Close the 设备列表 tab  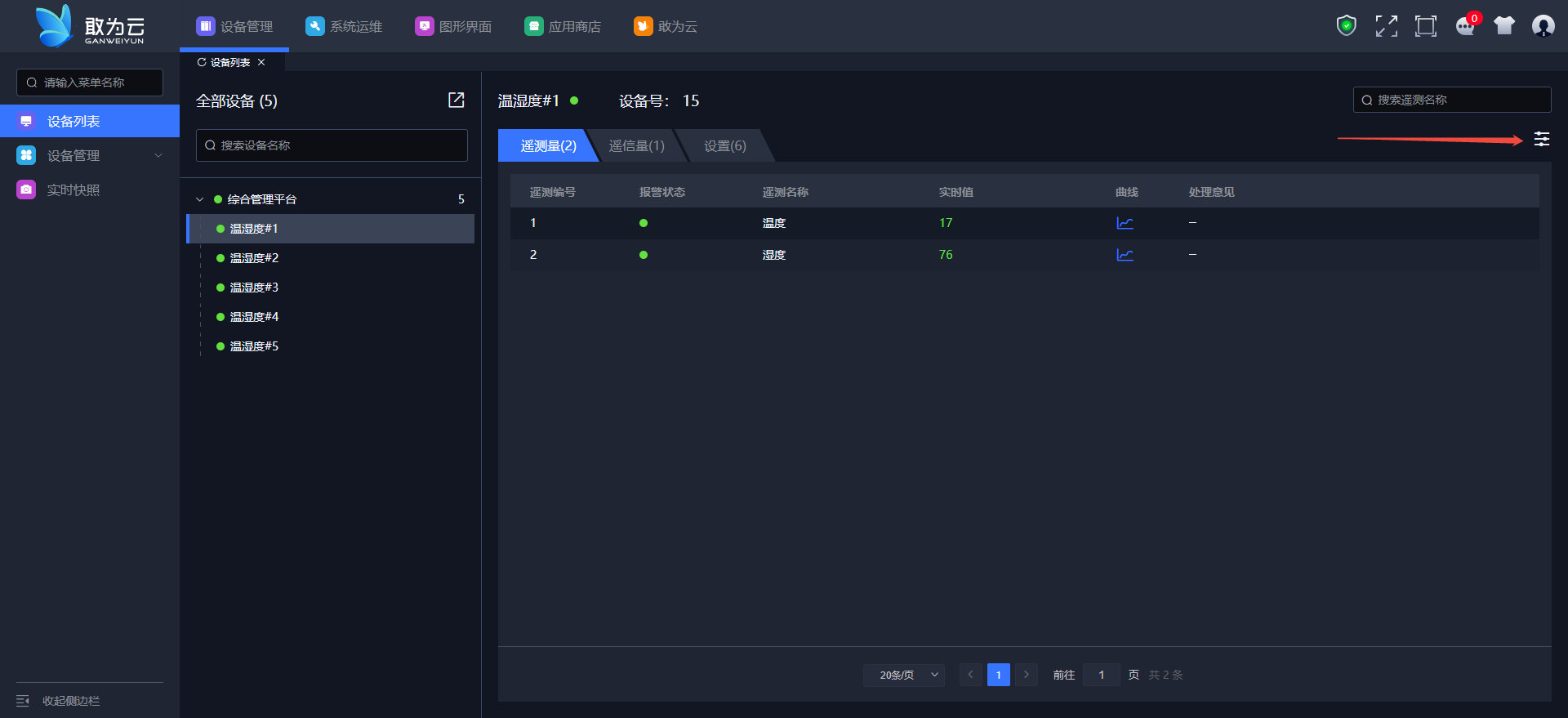tap(261, 62)
